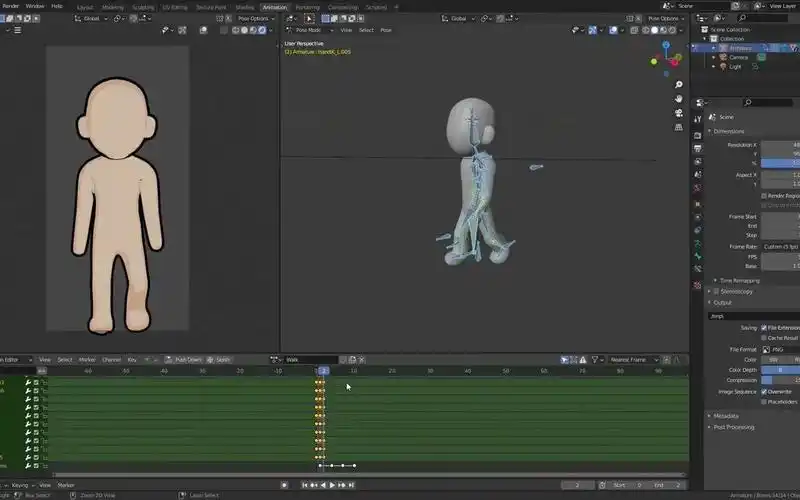Click the play animation button
The height and width of the screenshot is (500, 800).
(x=332, y=485)
